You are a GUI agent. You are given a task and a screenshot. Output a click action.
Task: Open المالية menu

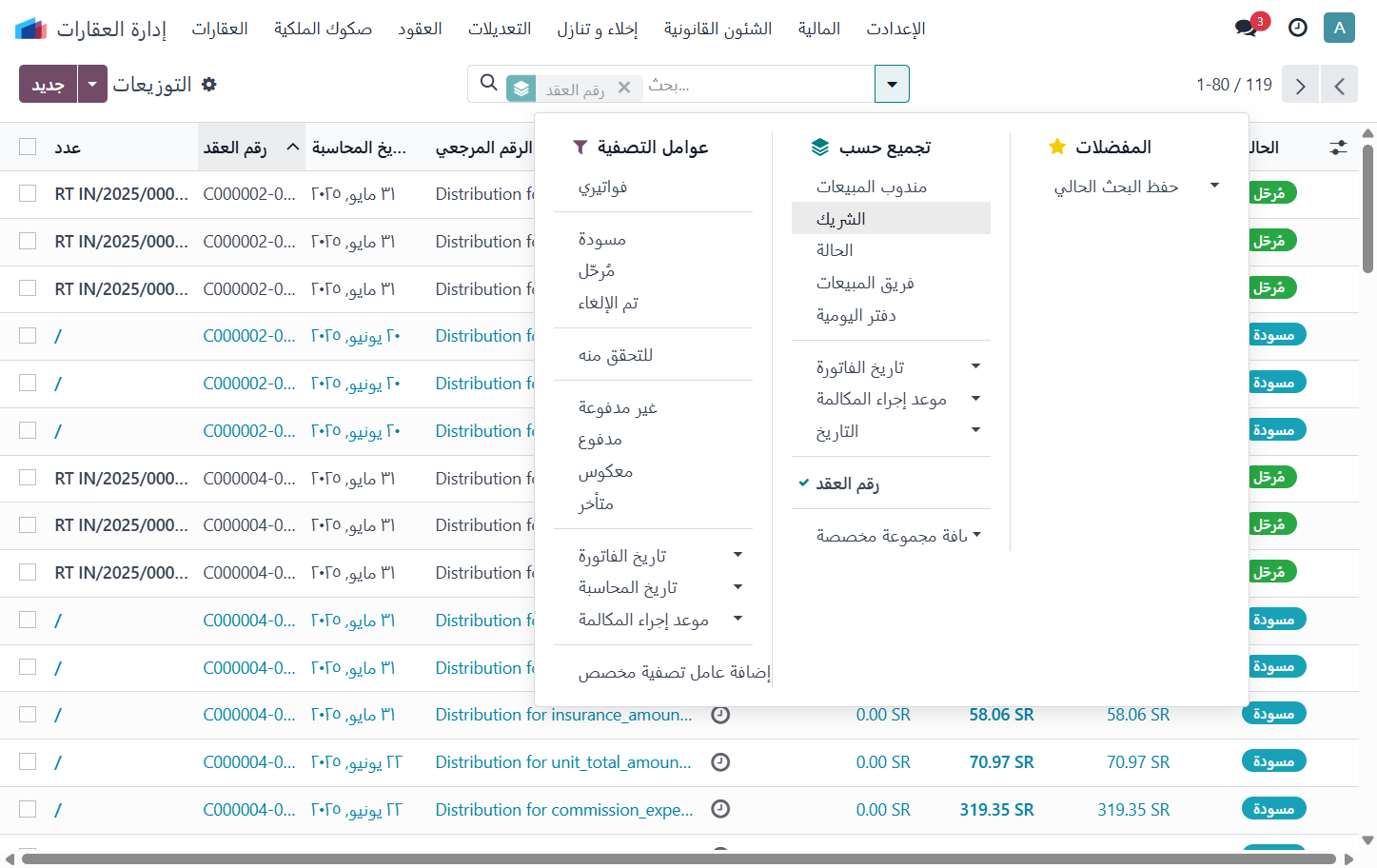819,29
